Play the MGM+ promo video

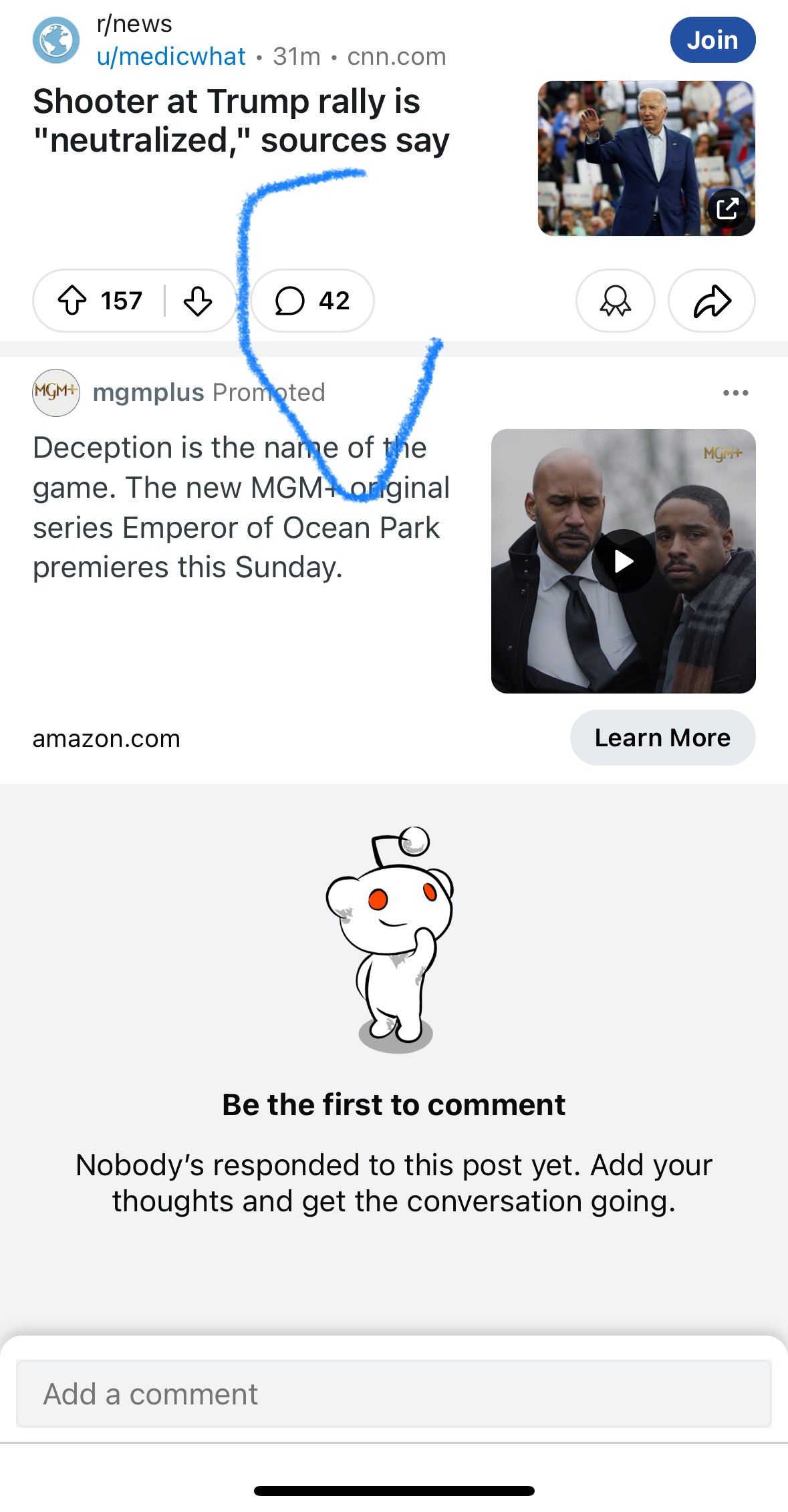click(x=623, y=561)
